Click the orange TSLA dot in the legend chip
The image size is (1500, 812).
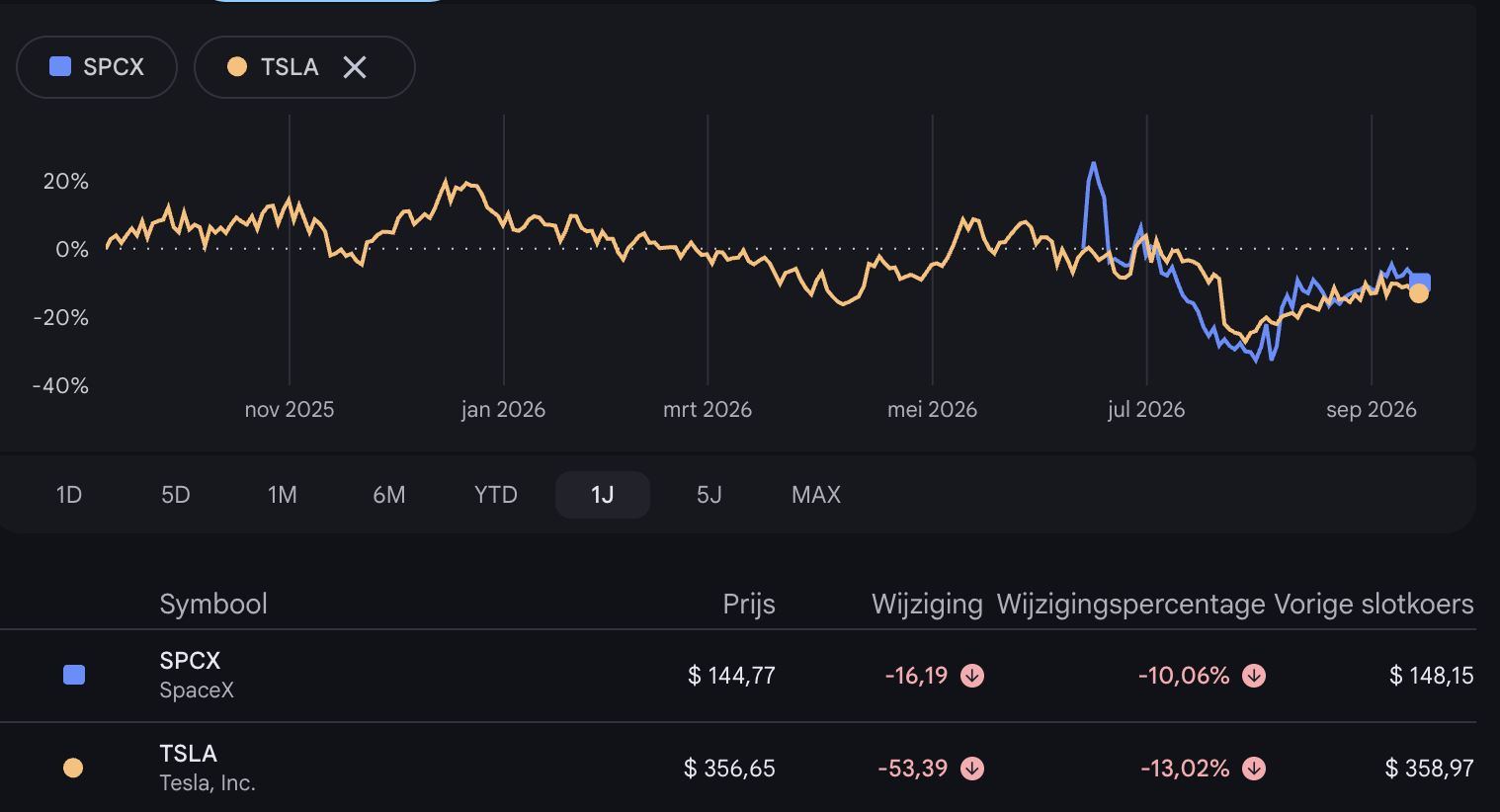pyautogui.click(x=237, y=66)
